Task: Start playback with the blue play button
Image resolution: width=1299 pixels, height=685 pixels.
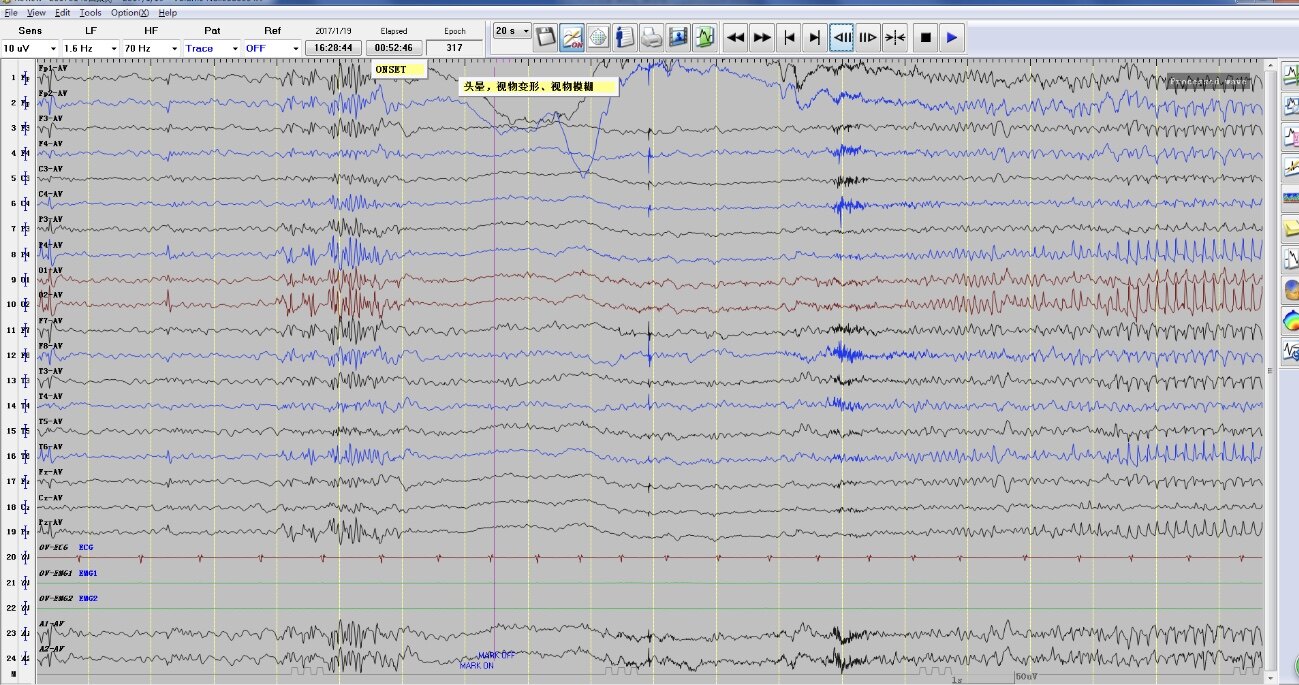Action: point(952,38)
